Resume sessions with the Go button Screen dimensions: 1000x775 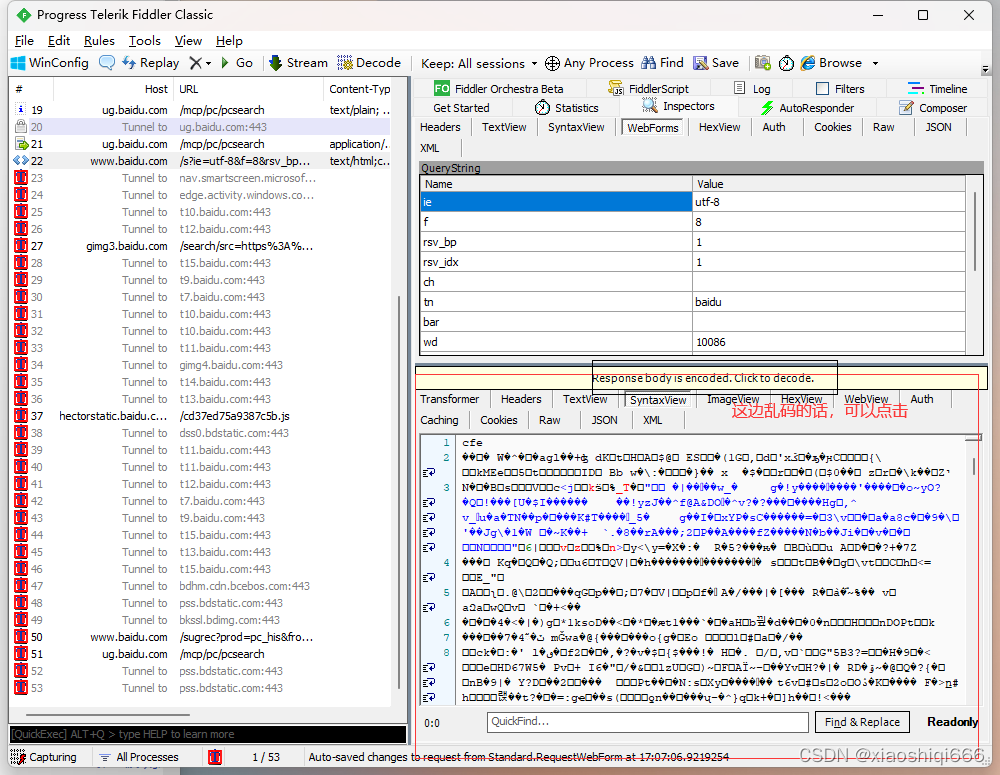pos(237,63)
